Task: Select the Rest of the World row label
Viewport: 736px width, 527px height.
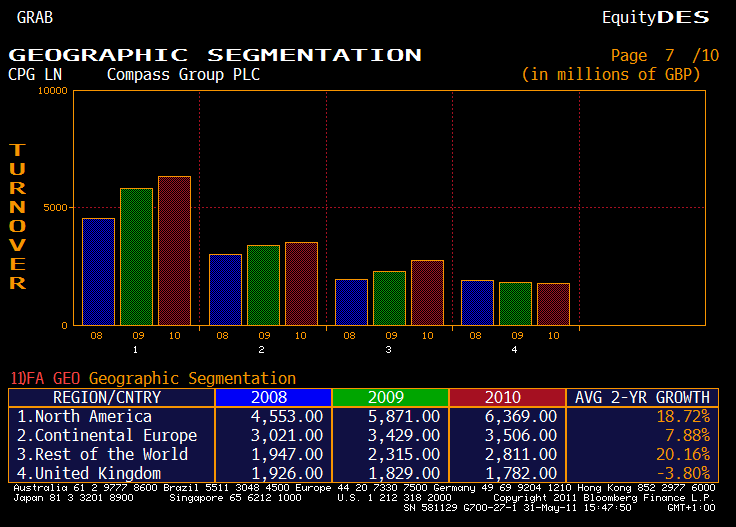Action: [x=103, y=454]
